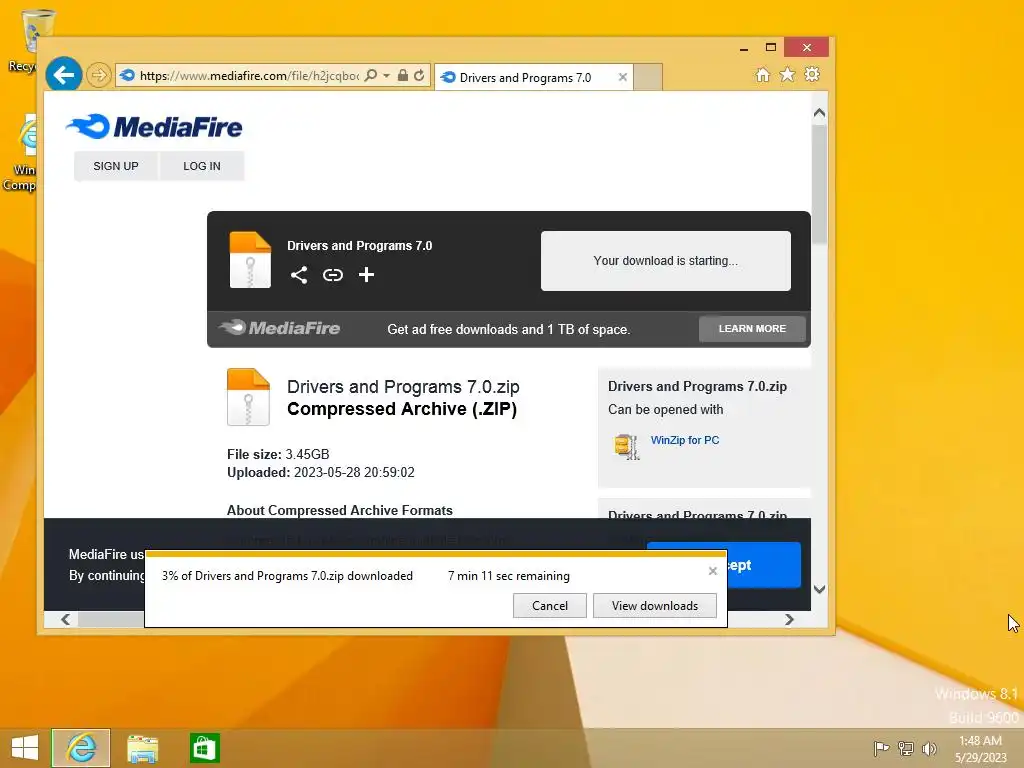Click the horizontal scroll left arrow
The width and height of the screenshot is (1024, 768).
point(65,619)
